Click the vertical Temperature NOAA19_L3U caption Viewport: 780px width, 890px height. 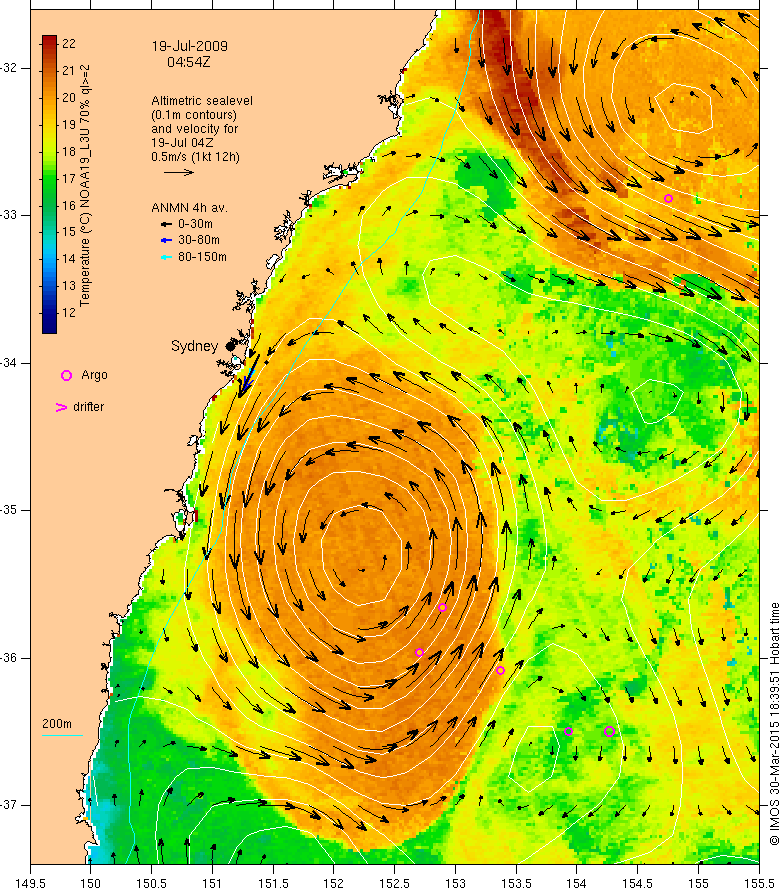[85, 185]
